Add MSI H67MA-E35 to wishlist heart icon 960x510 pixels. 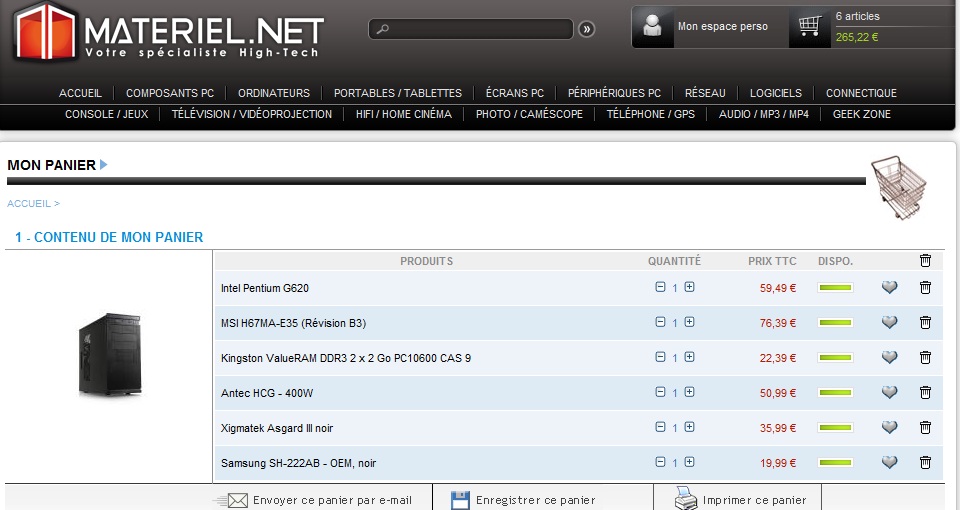(889, 323)
